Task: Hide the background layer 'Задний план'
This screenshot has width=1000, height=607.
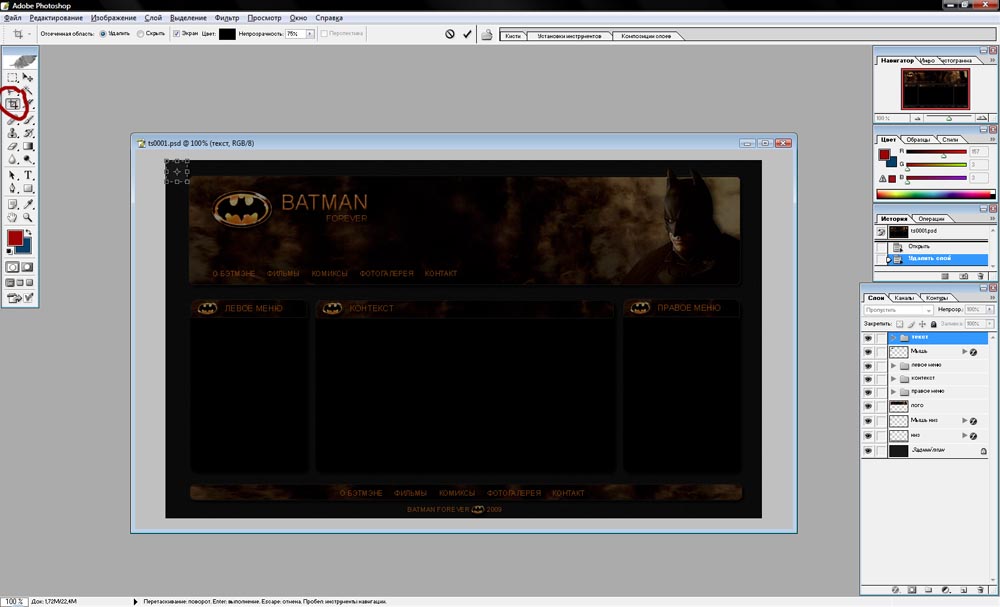Action: (x=868, y=451)
